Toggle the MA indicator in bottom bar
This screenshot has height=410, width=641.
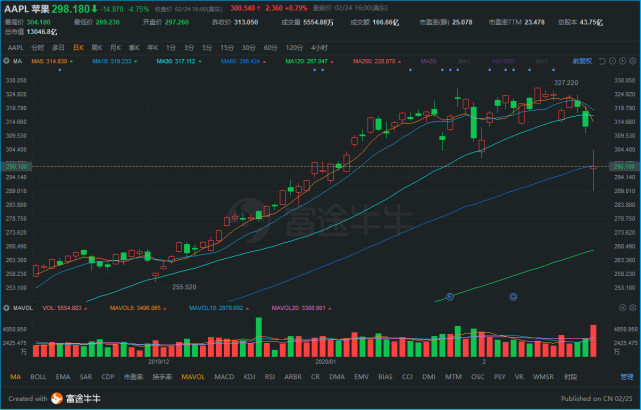pyautogui.click(x=16, y=377)
